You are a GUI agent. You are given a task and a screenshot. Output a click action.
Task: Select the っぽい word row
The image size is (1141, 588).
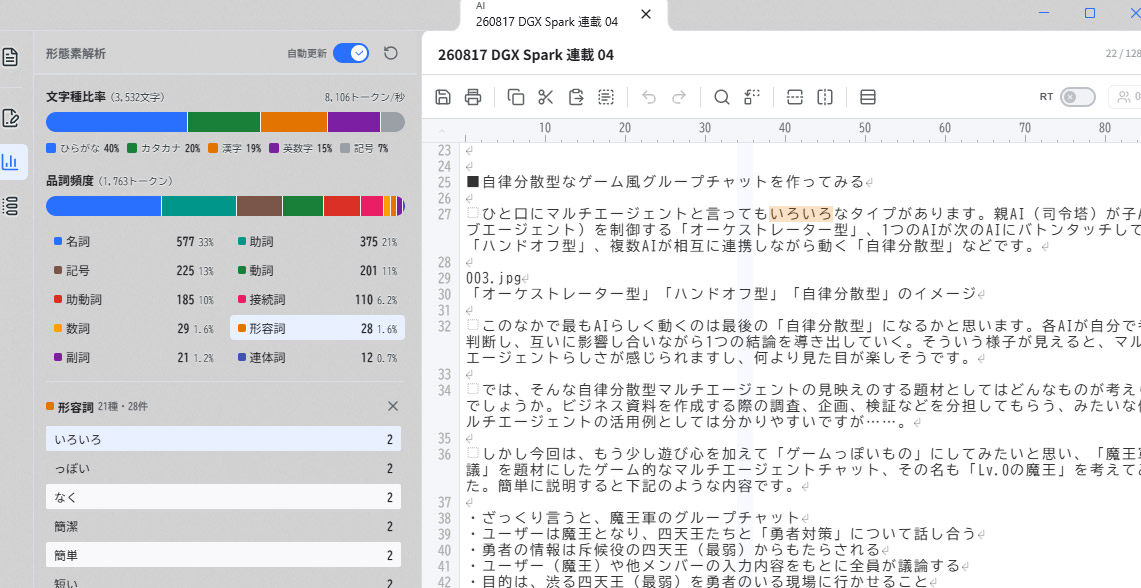(x=223, y=469)
